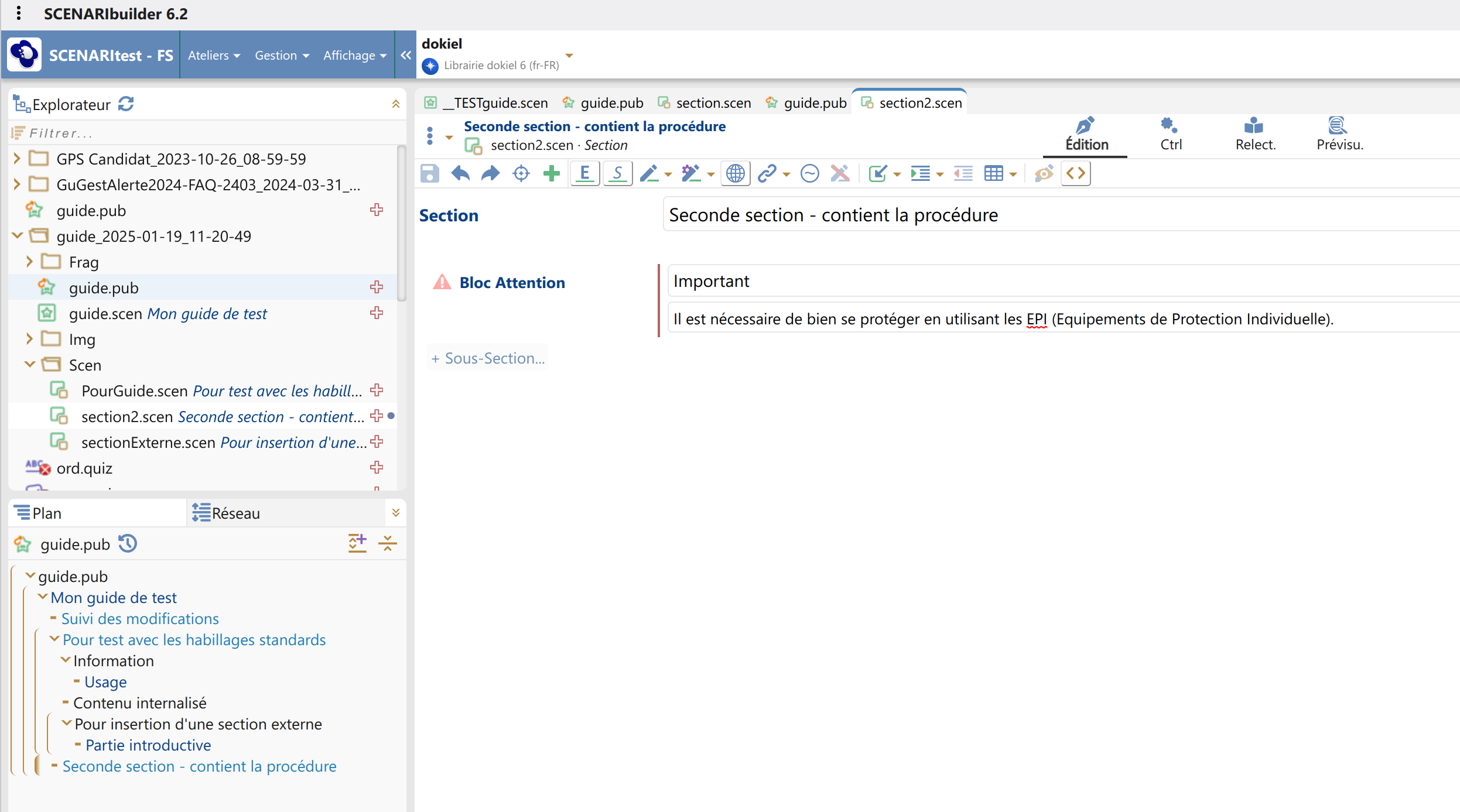The height and width of the screenshot is (812, 1460).
Task: Toggle the S italic style button
Action: click(x=617, y=174)
